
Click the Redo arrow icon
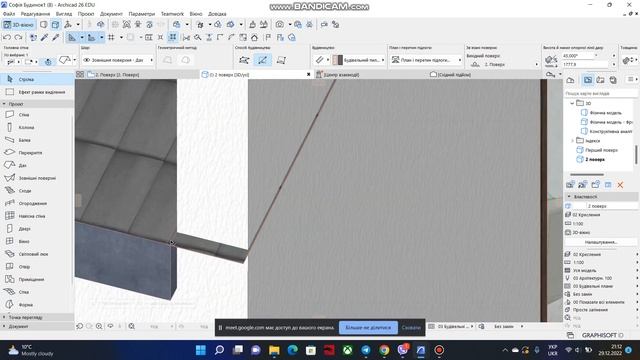18,38
